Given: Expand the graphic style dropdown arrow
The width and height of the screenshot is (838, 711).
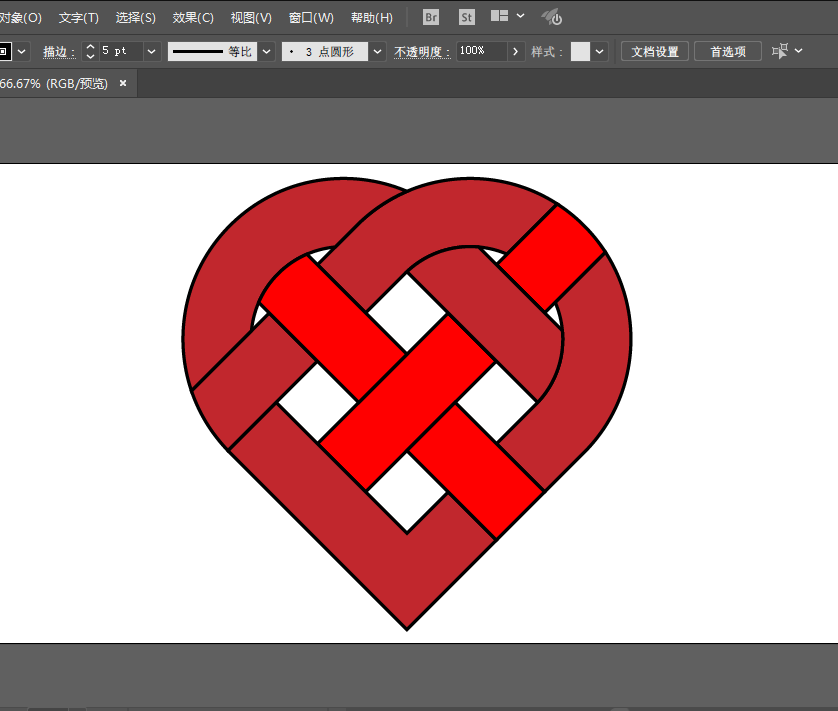Looking at the screenshot, I should click(600, 51).
